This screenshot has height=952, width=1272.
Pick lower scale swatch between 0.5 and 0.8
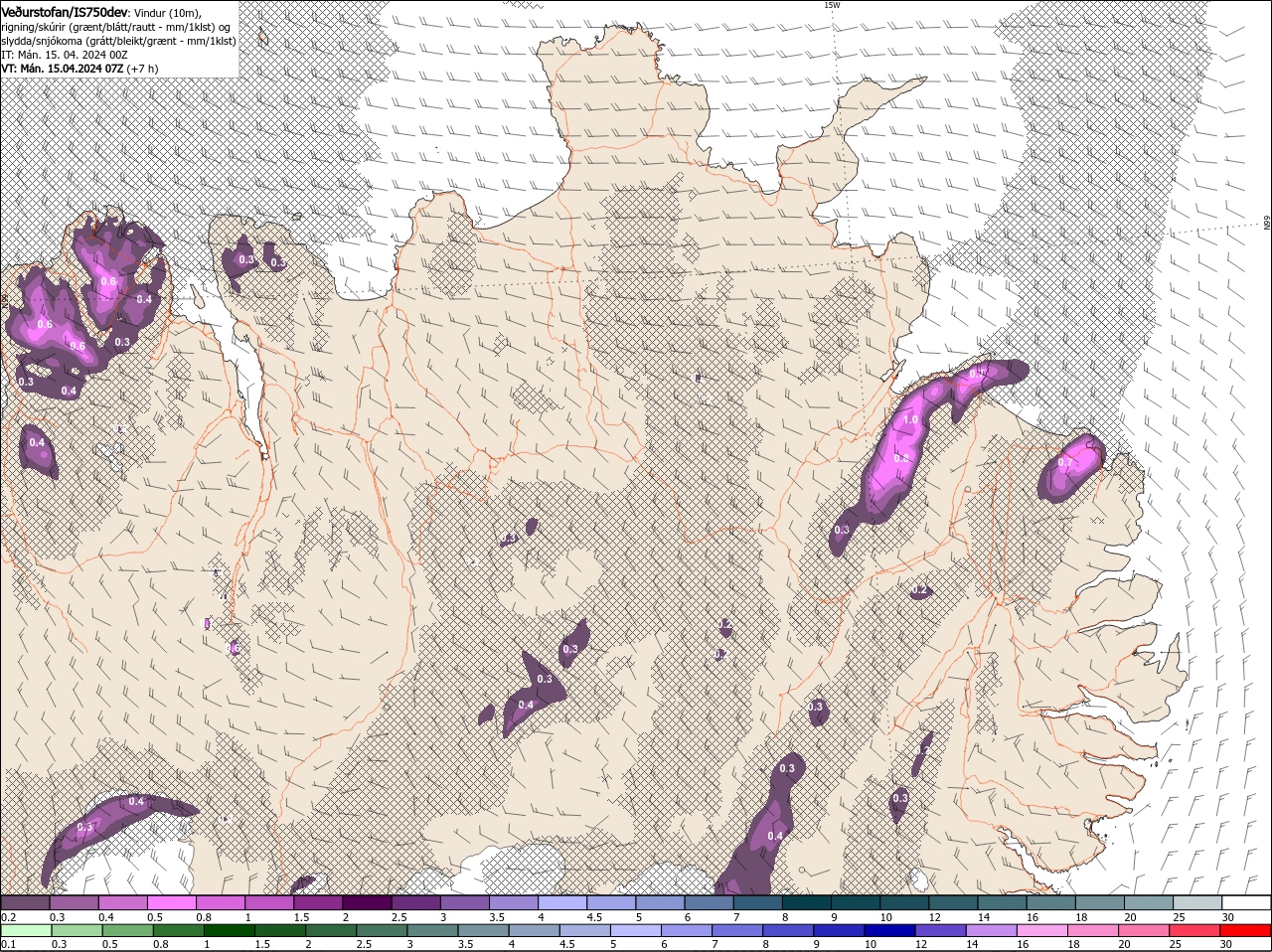[128, 930]
